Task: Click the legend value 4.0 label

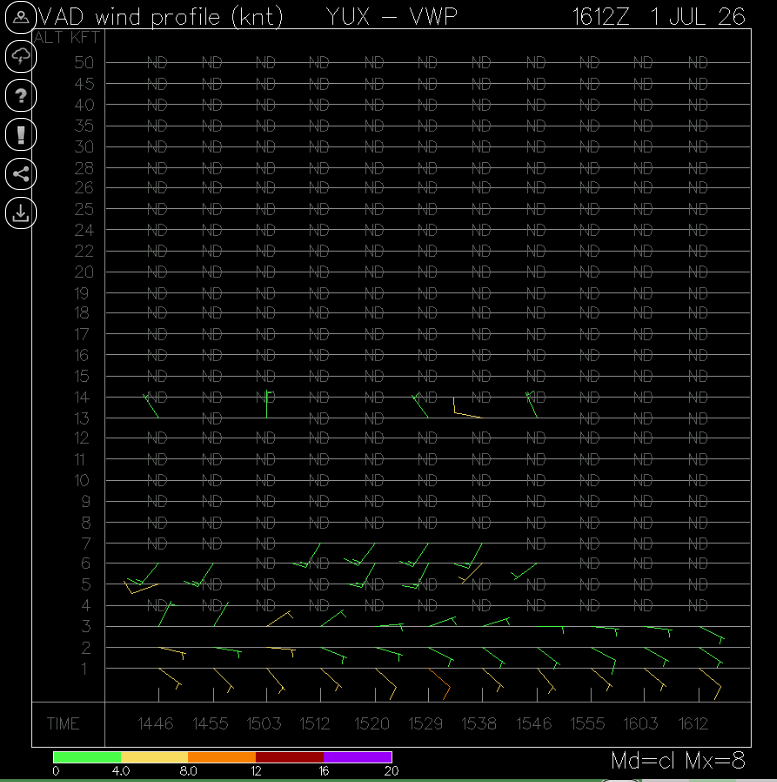Action: coord(121,772)
